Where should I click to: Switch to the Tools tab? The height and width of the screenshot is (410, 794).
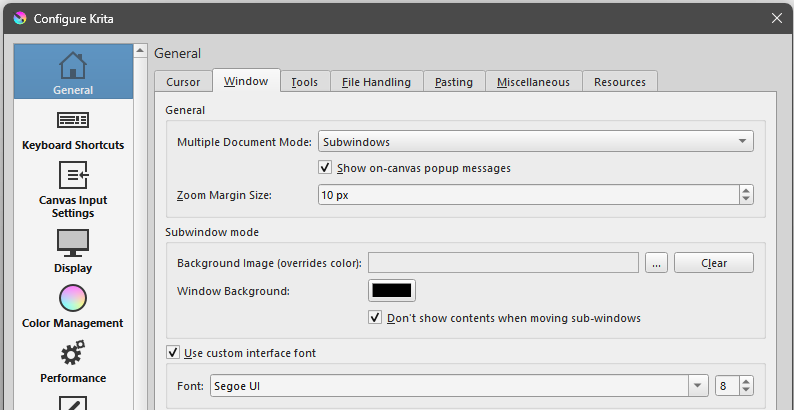pos(305,82)
